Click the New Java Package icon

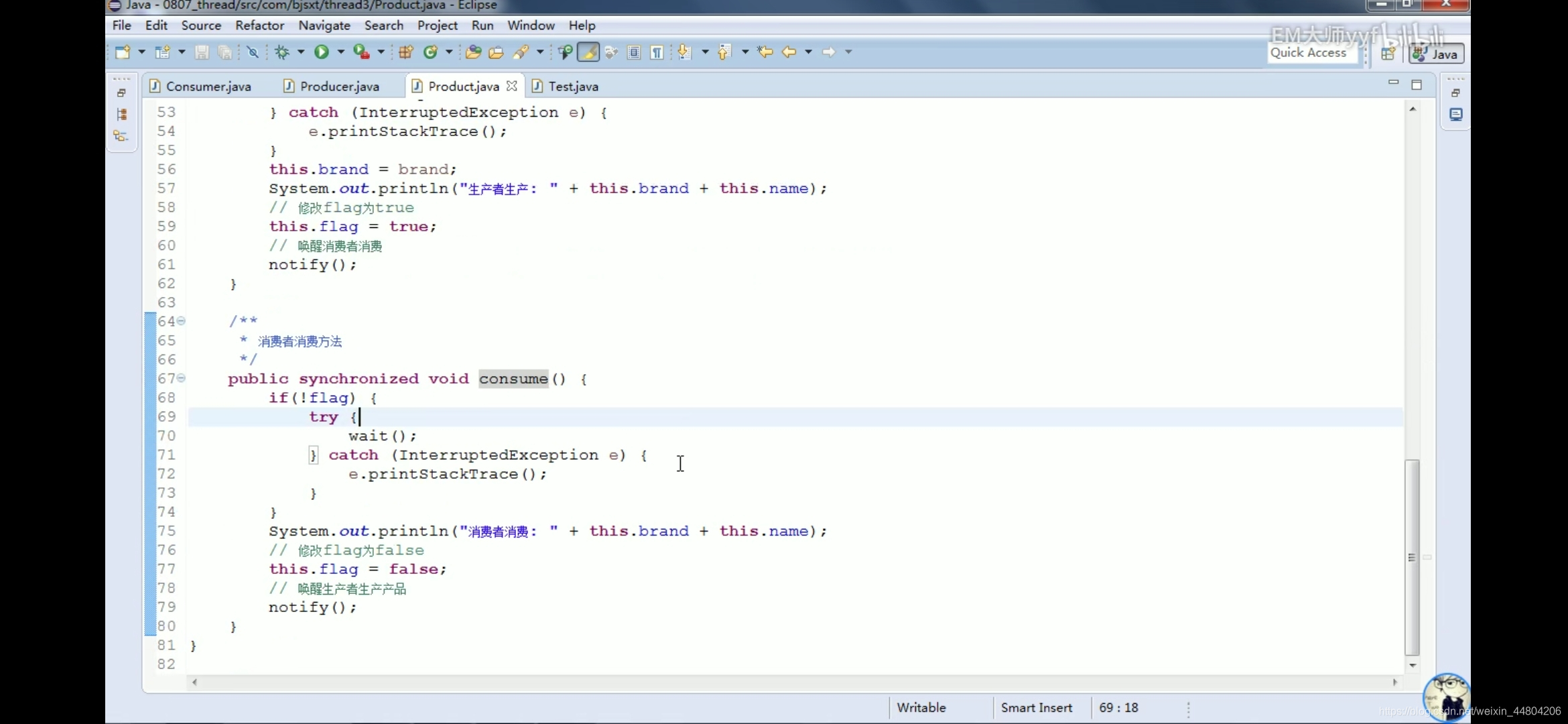405,52
